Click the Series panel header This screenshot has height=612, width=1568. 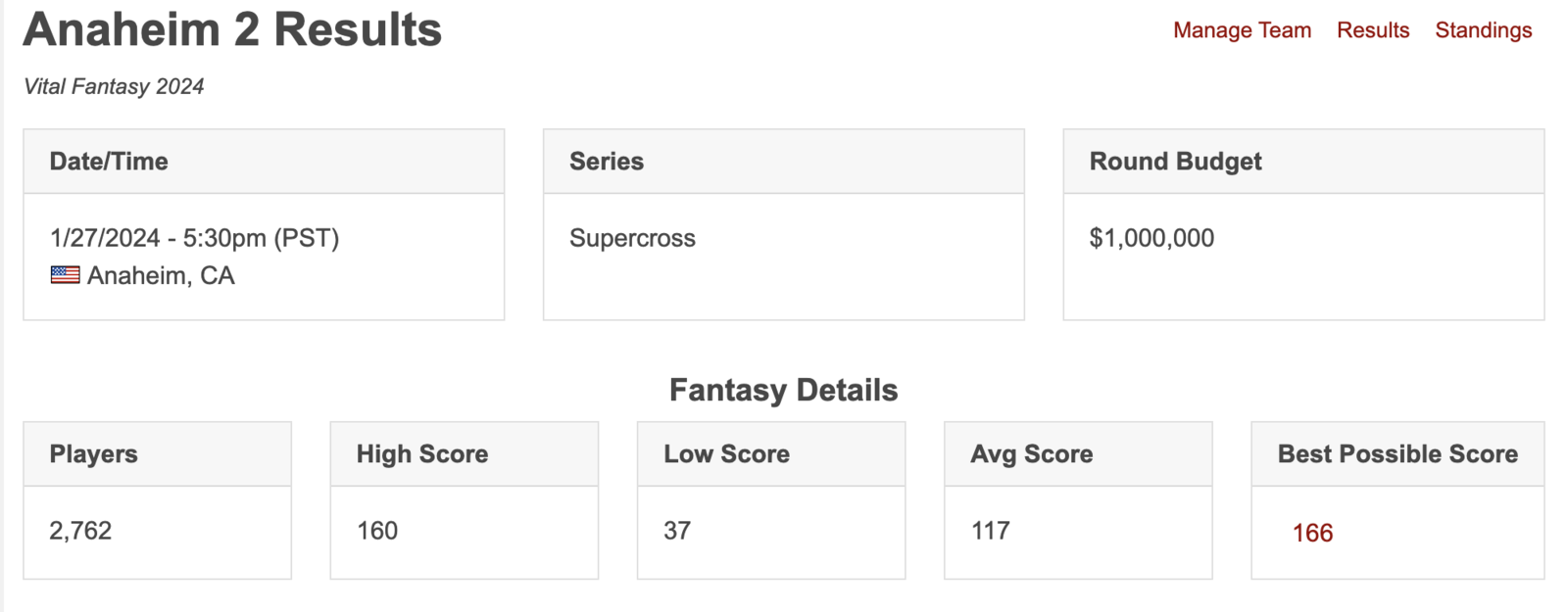pyautogui.click(x=784, y=162)
